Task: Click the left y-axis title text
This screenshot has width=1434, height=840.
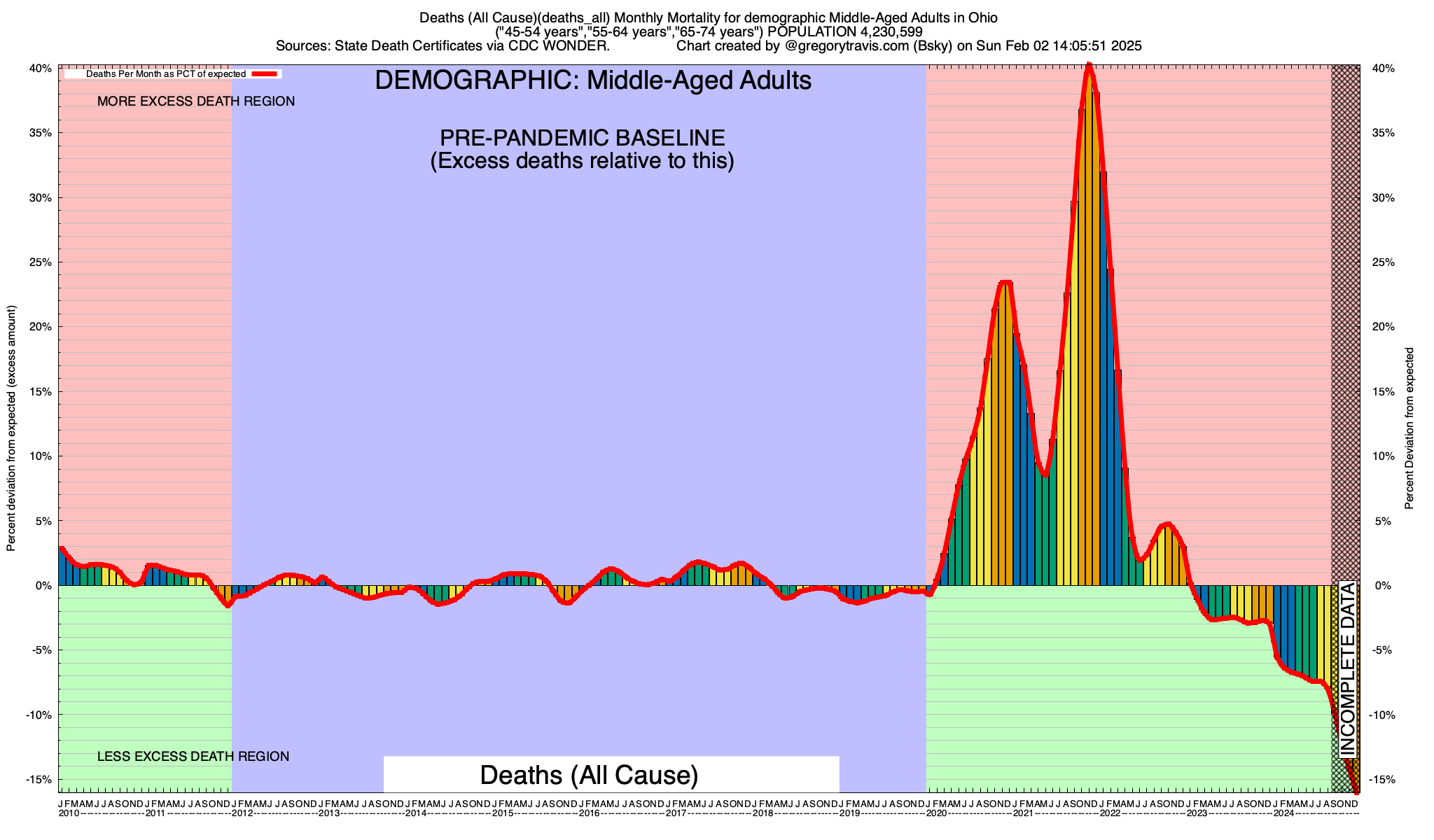Action: (x=11, y=428)
